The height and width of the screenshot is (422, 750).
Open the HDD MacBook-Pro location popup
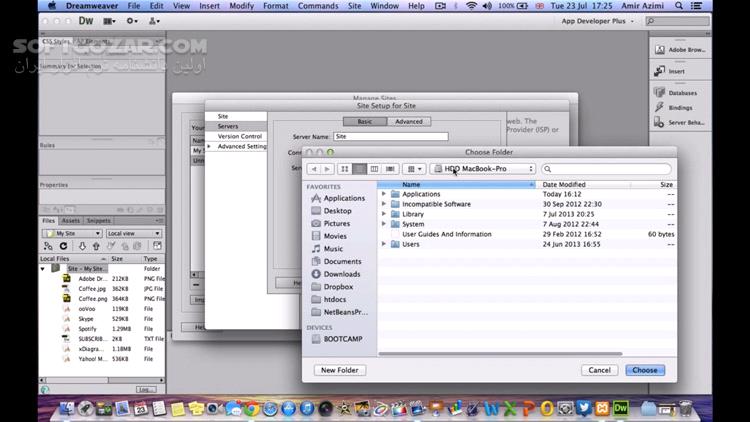pos(483,169)
